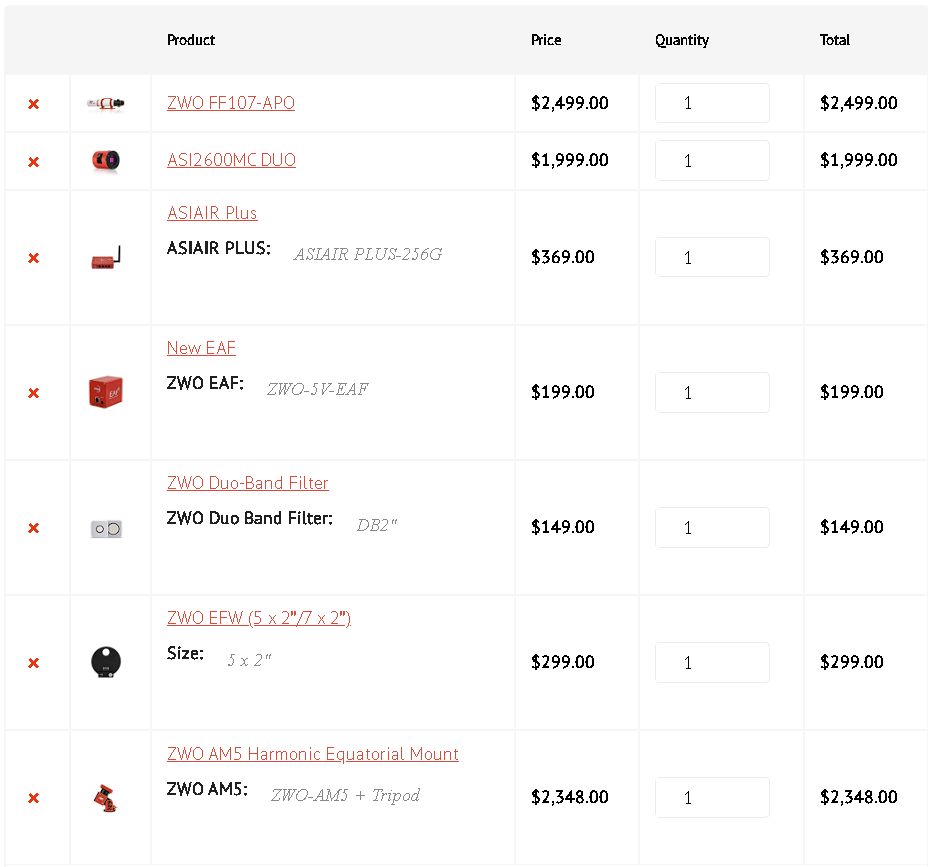Remove the New EAF item

tap(34, 393)
